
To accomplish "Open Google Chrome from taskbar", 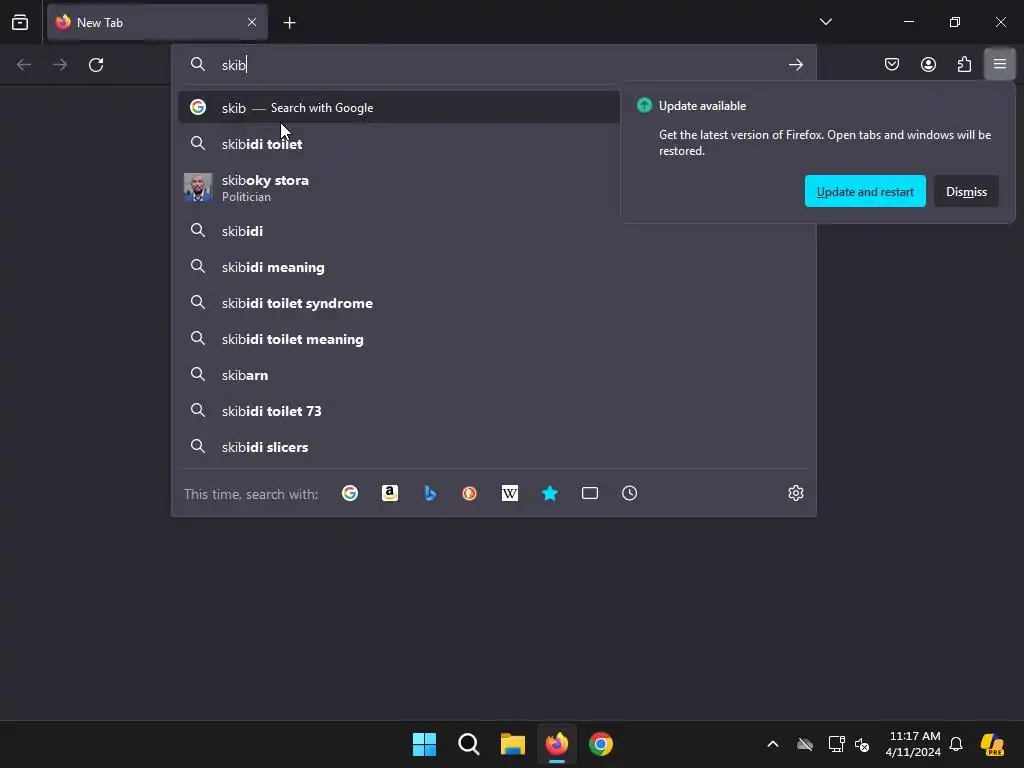I will [601, 744].
